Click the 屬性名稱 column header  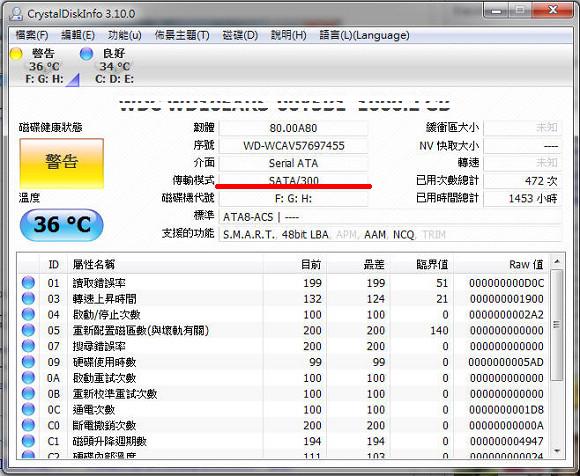click(x=165, y=264)
